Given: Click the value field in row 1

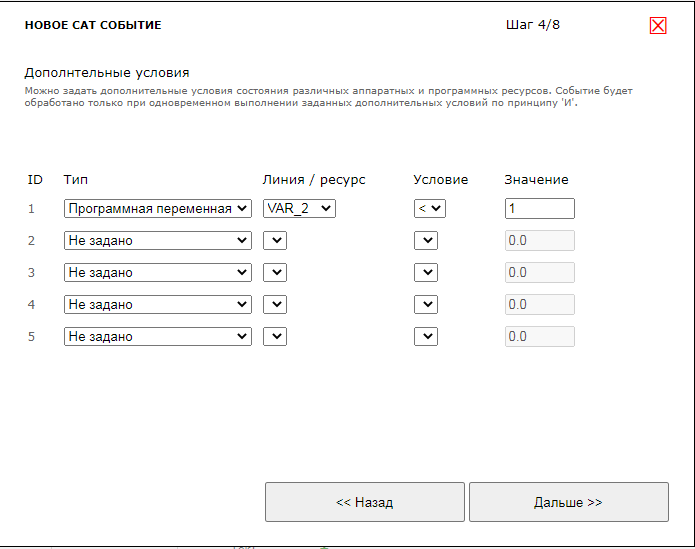Looking at the screenshot, I should [539, 208].
